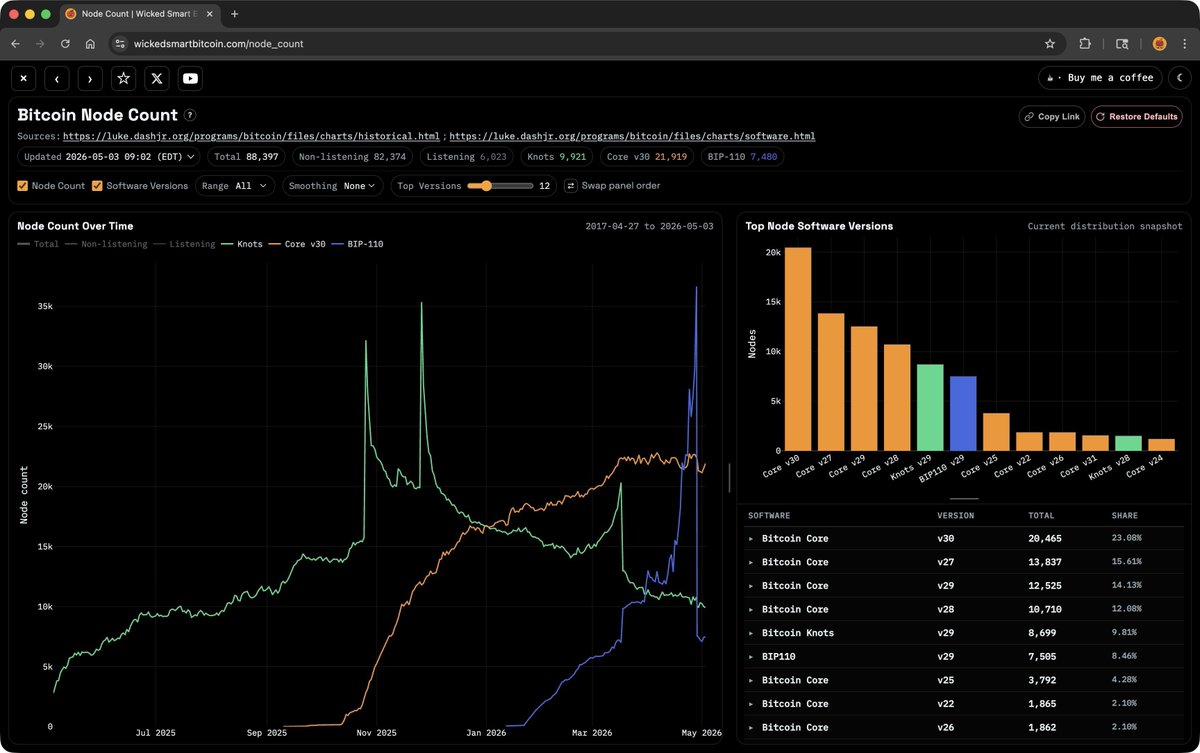Screen dimensions: 1200x753
Task: Expand the Bitcoin Core v28 row
Action: tap(751, 609)
